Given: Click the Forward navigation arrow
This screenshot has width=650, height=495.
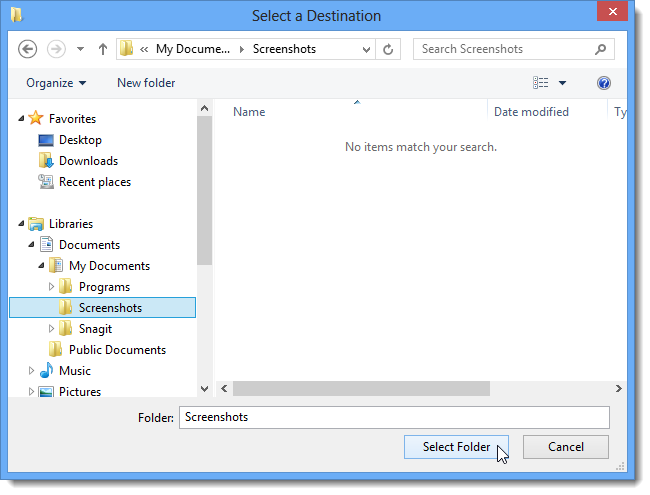Looking at the screenshot, I should point(56,49).
